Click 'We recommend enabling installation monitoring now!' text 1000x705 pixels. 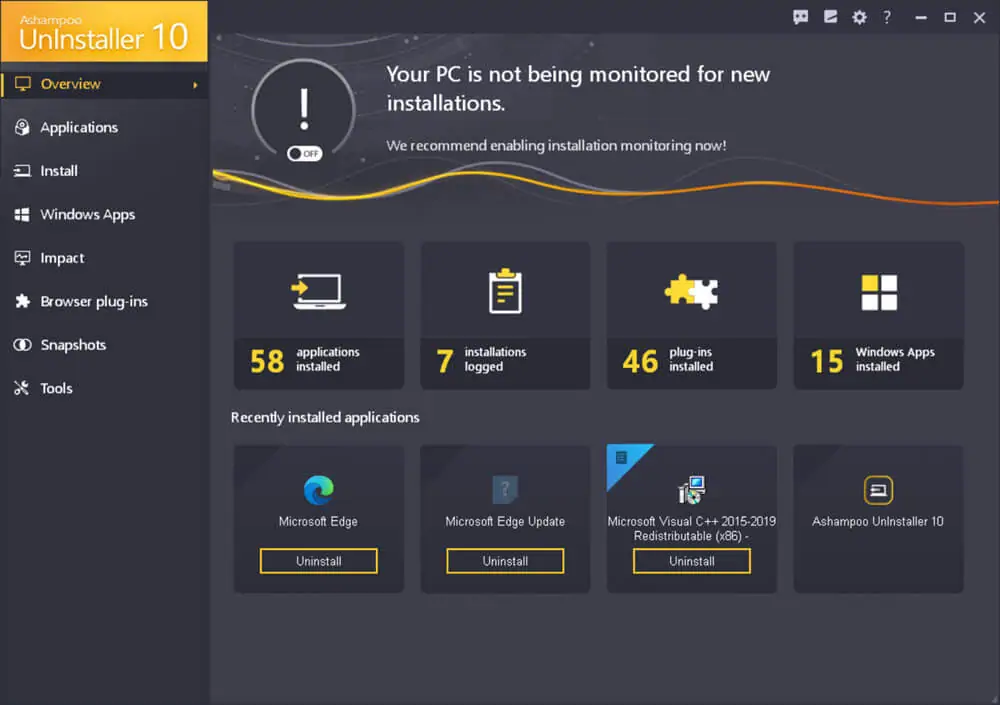[556, 145]
